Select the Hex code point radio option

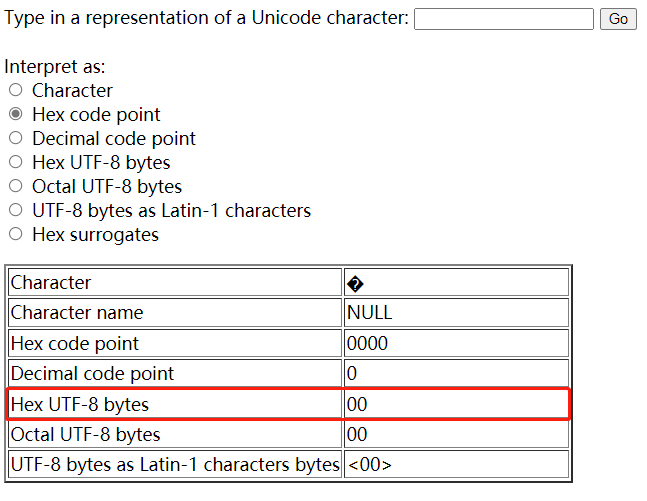click(16, 114)
